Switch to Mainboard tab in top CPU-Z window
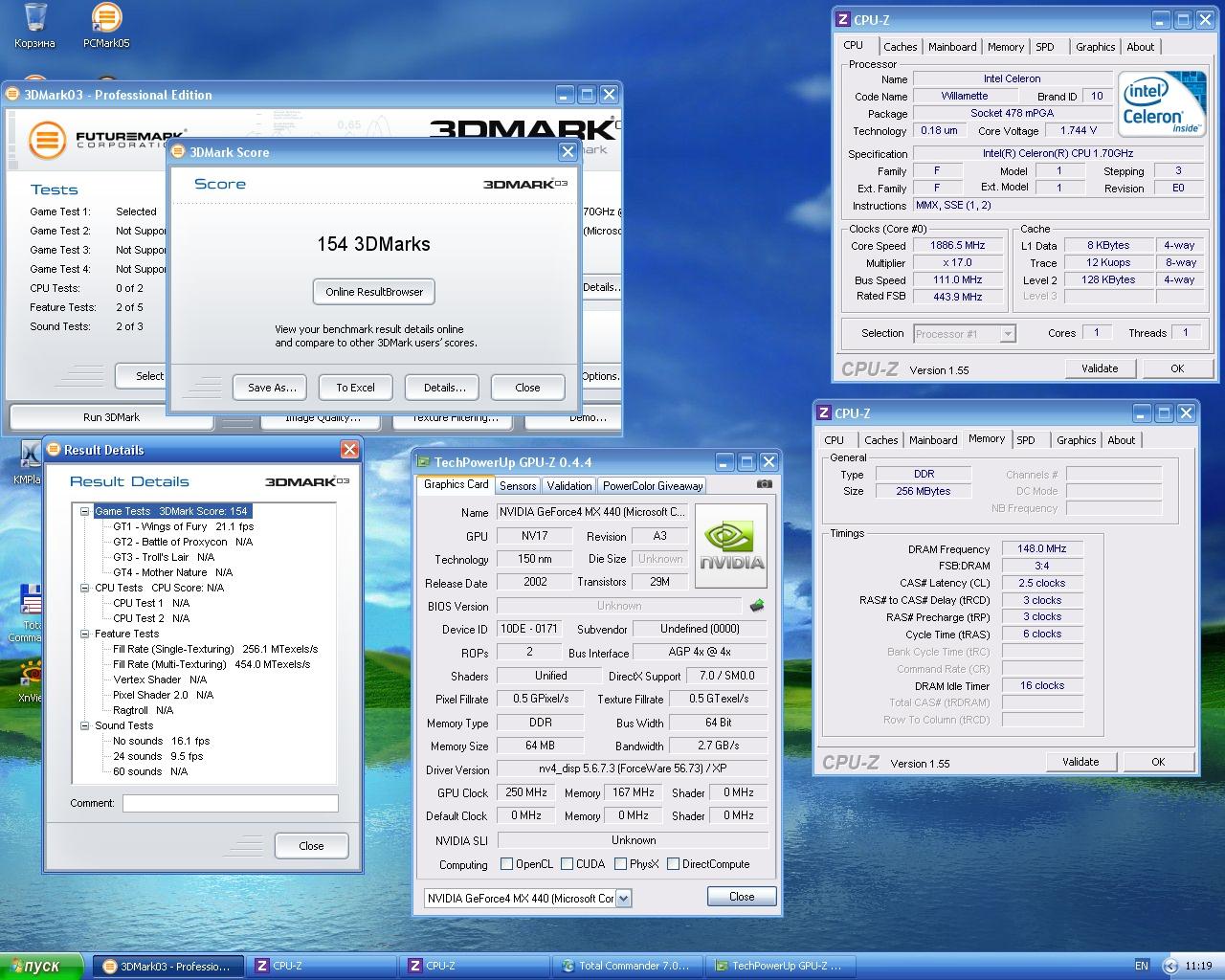Viewport: 1225px width, 980px height. point(952,47)
